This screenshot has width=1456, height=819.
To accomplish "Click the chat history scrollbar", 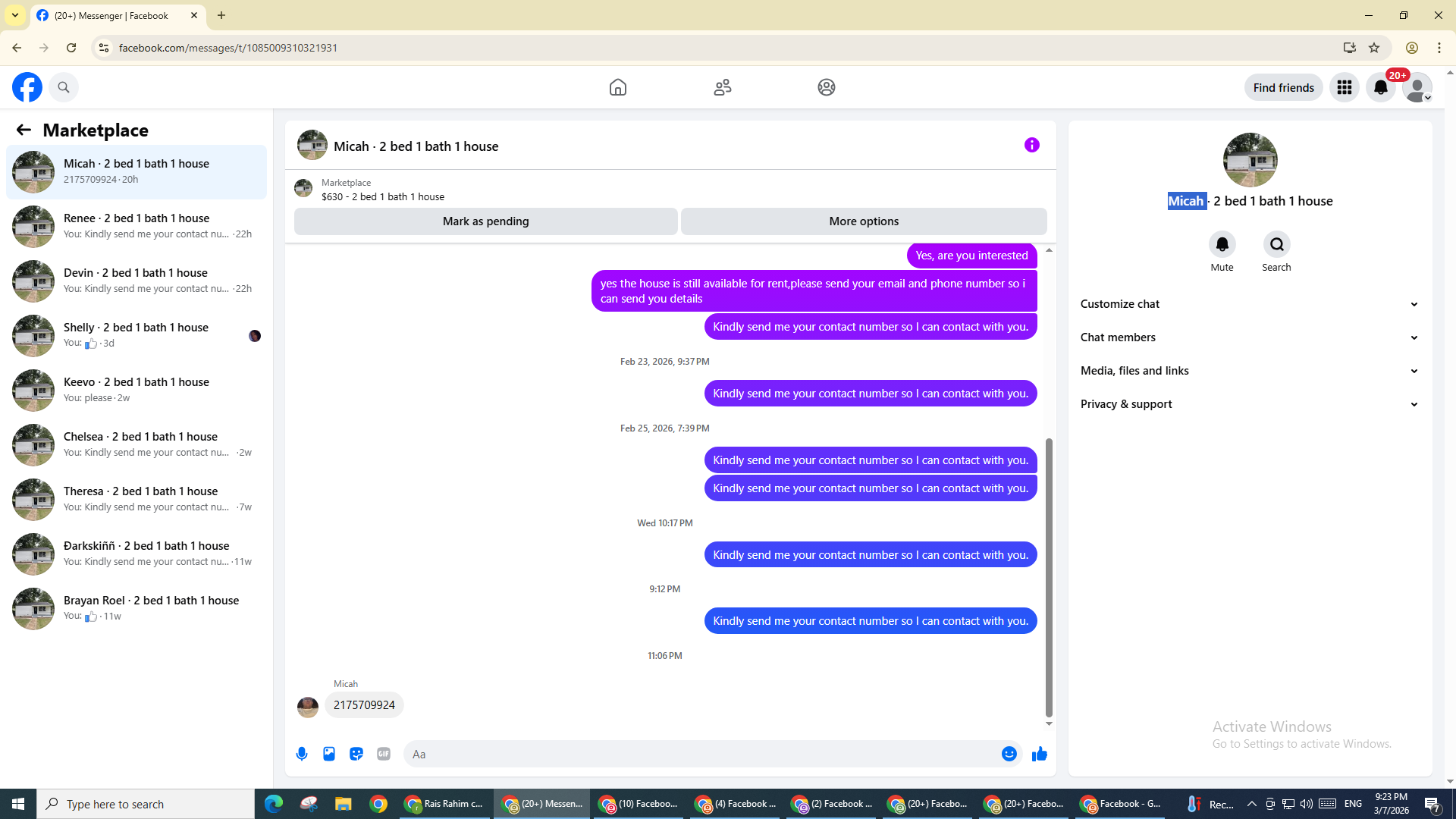I will click(1049, 576).
